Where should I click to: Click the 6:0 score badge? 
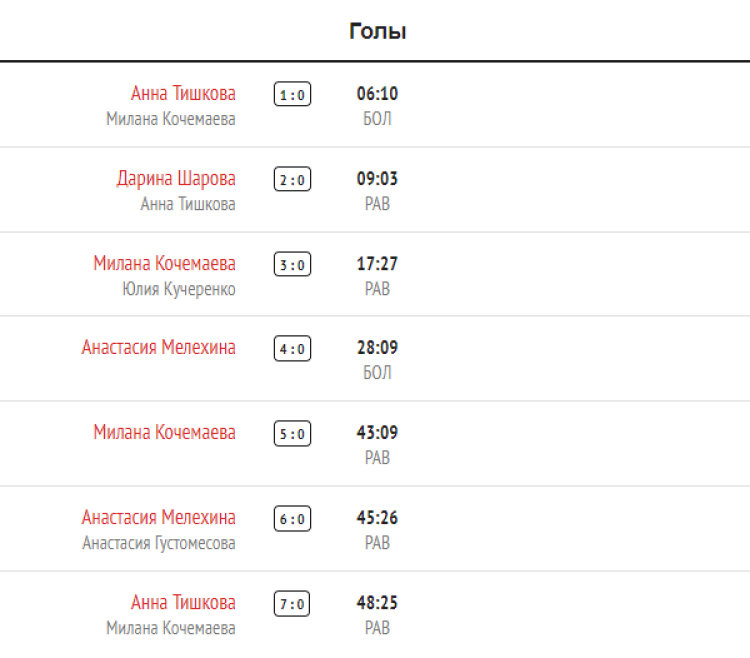292,519
